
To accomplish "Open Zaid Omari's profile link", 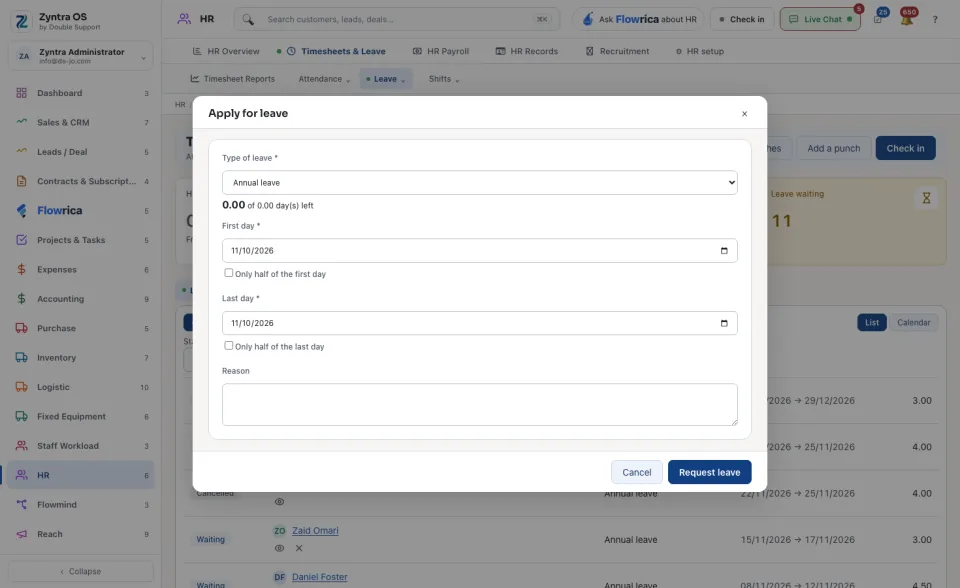I will pos(315,530).
